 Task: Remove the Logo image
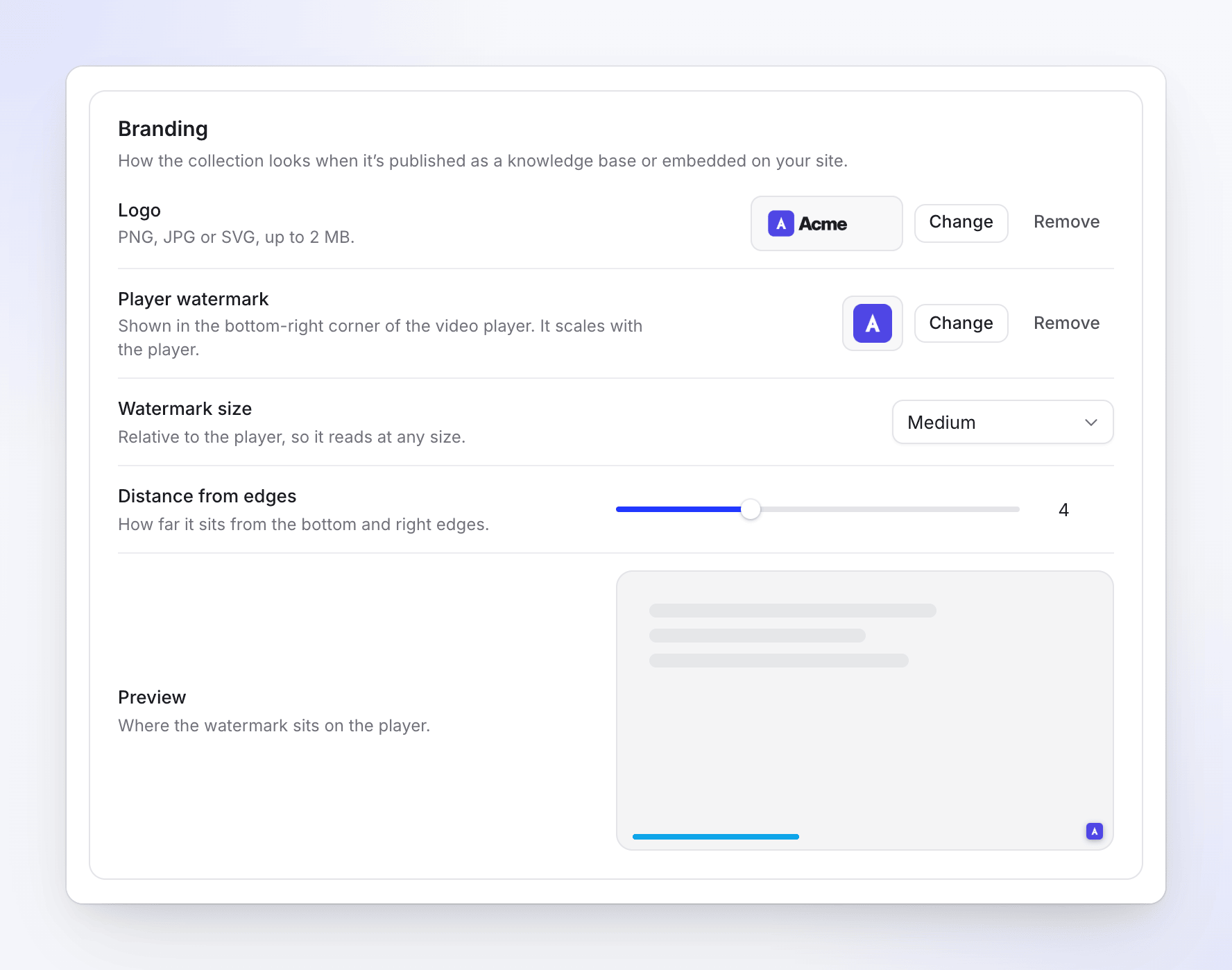click(x=1066, y=223)
